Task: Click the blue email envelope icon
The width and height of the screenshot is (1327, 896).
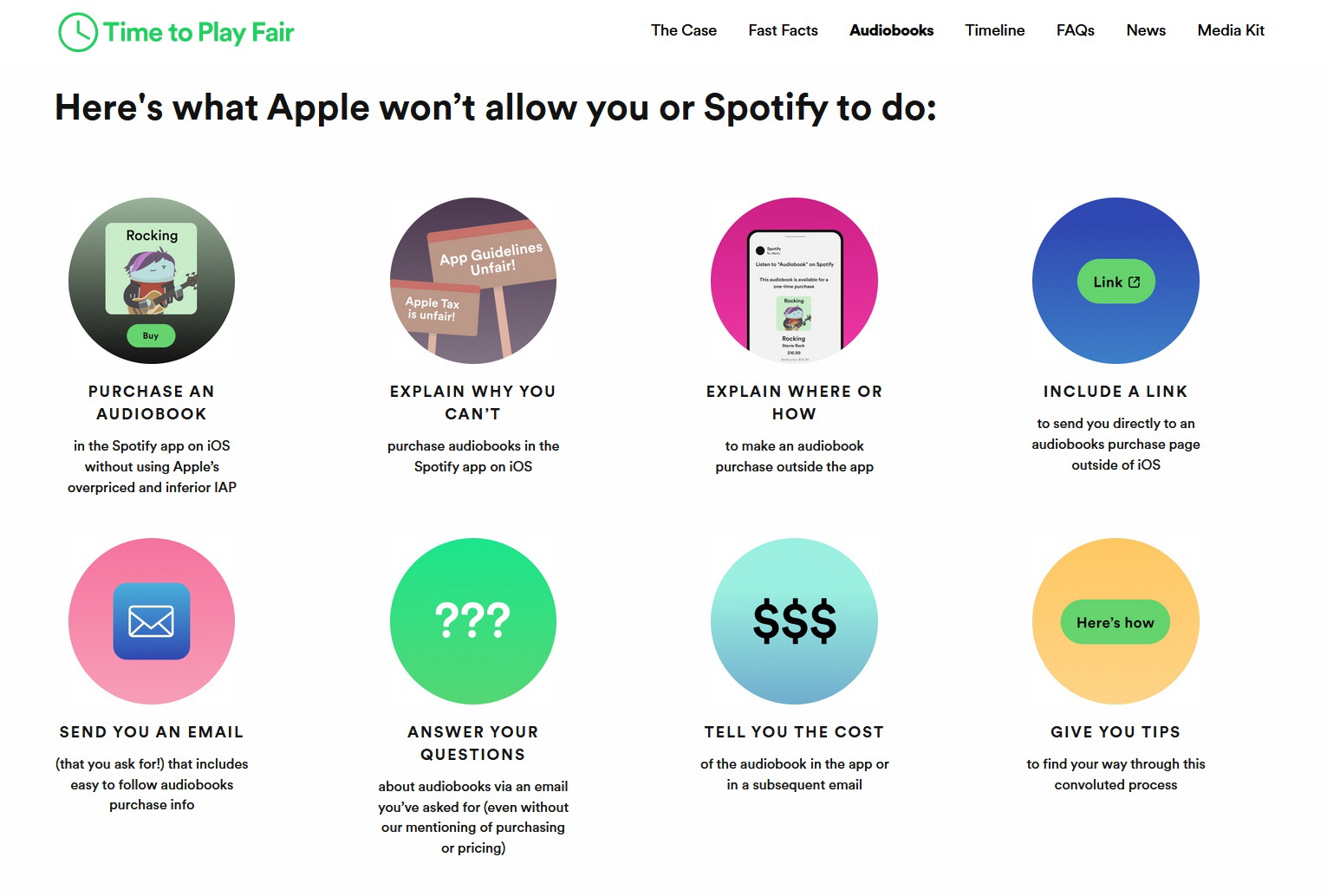Action: tap(152, 621)
